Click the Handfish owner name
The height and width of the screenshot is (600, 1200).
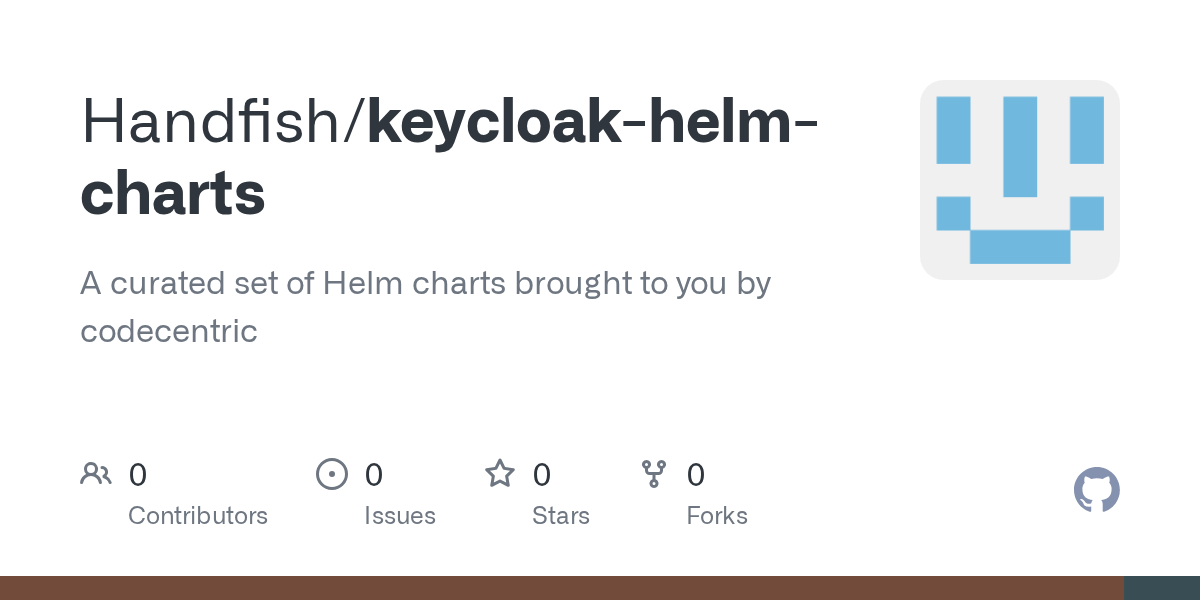(x=215, y=119)
